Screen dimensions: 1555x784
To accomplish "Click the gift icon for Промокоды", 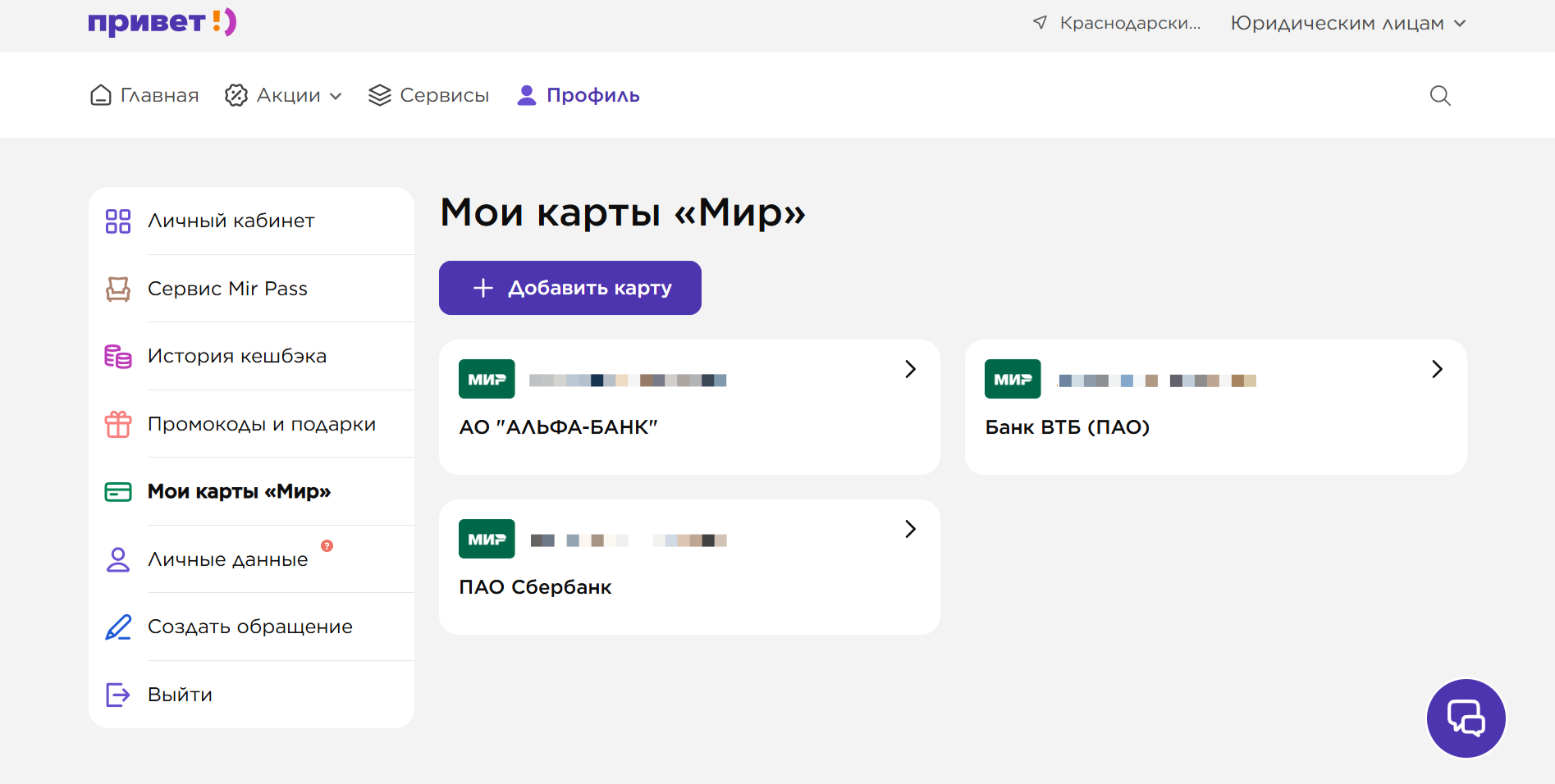I will click(x=118, y=424).
